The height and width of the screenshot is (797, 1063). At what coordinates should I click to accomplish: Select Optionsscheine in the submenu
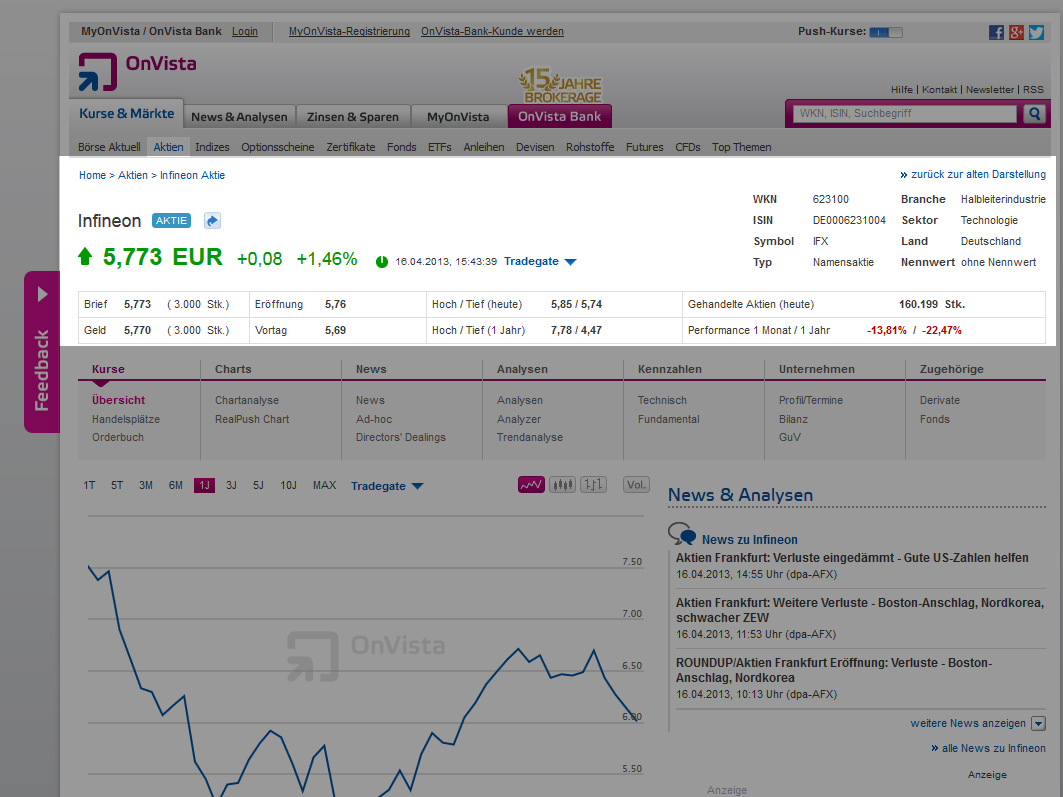pos(277,147)
